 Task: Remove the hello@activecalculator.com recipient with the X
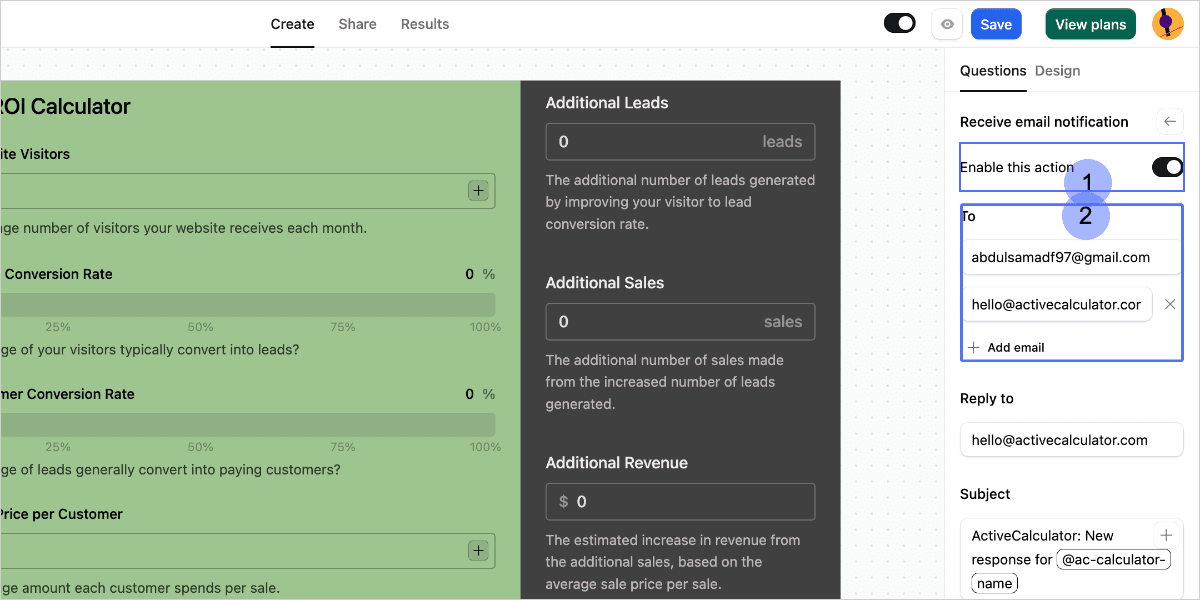[1170, 304]
